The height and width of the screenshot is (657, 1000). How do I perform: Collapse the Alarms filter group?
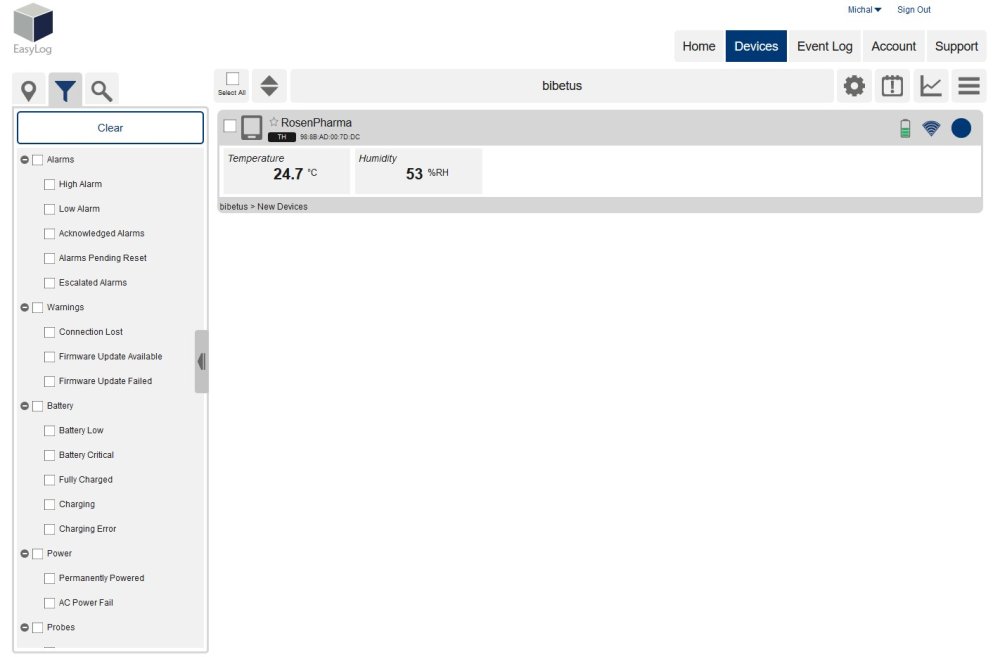[x=25, y=160]
